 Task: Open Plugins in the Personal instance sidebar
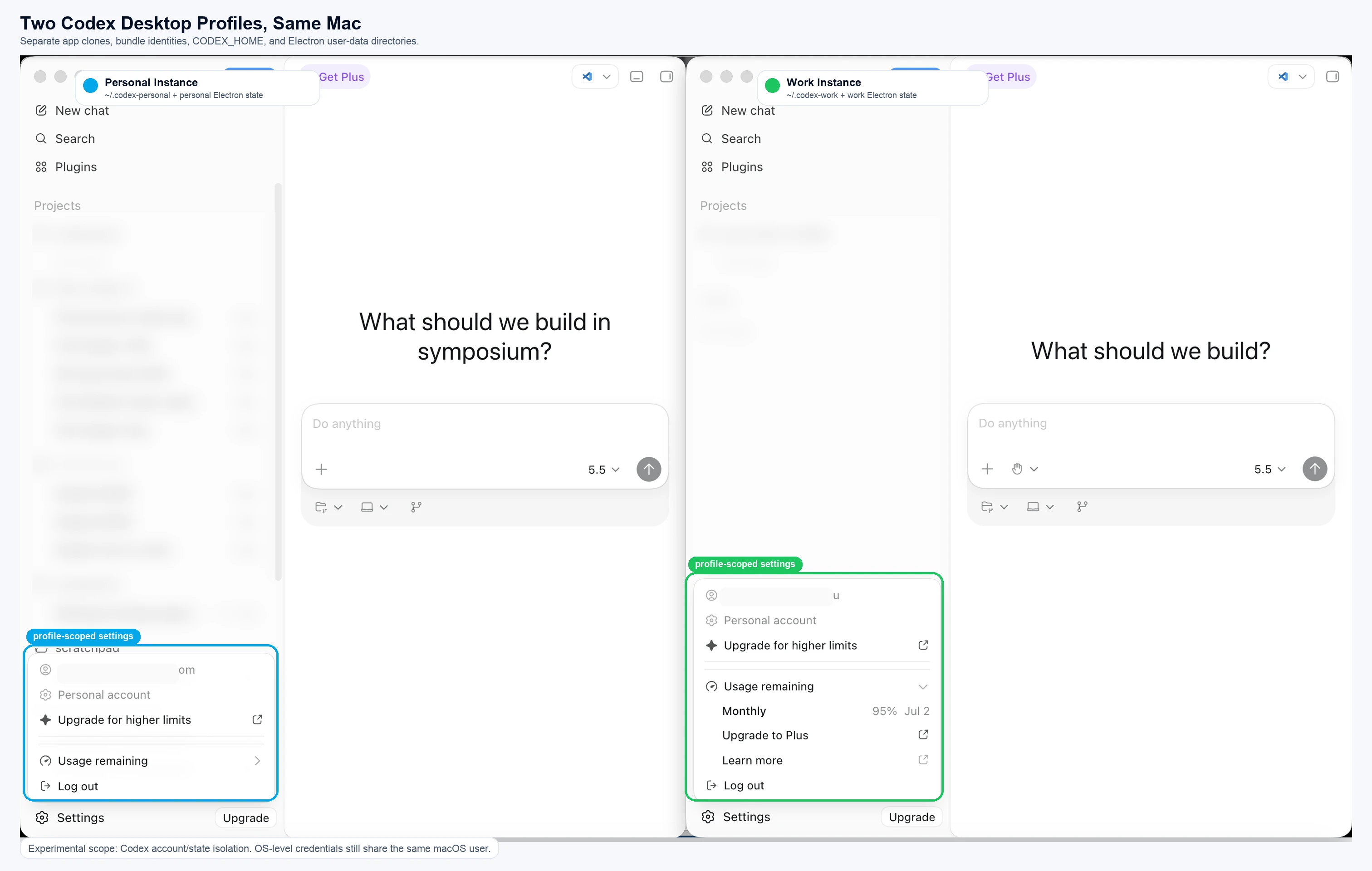pos(66,167)
